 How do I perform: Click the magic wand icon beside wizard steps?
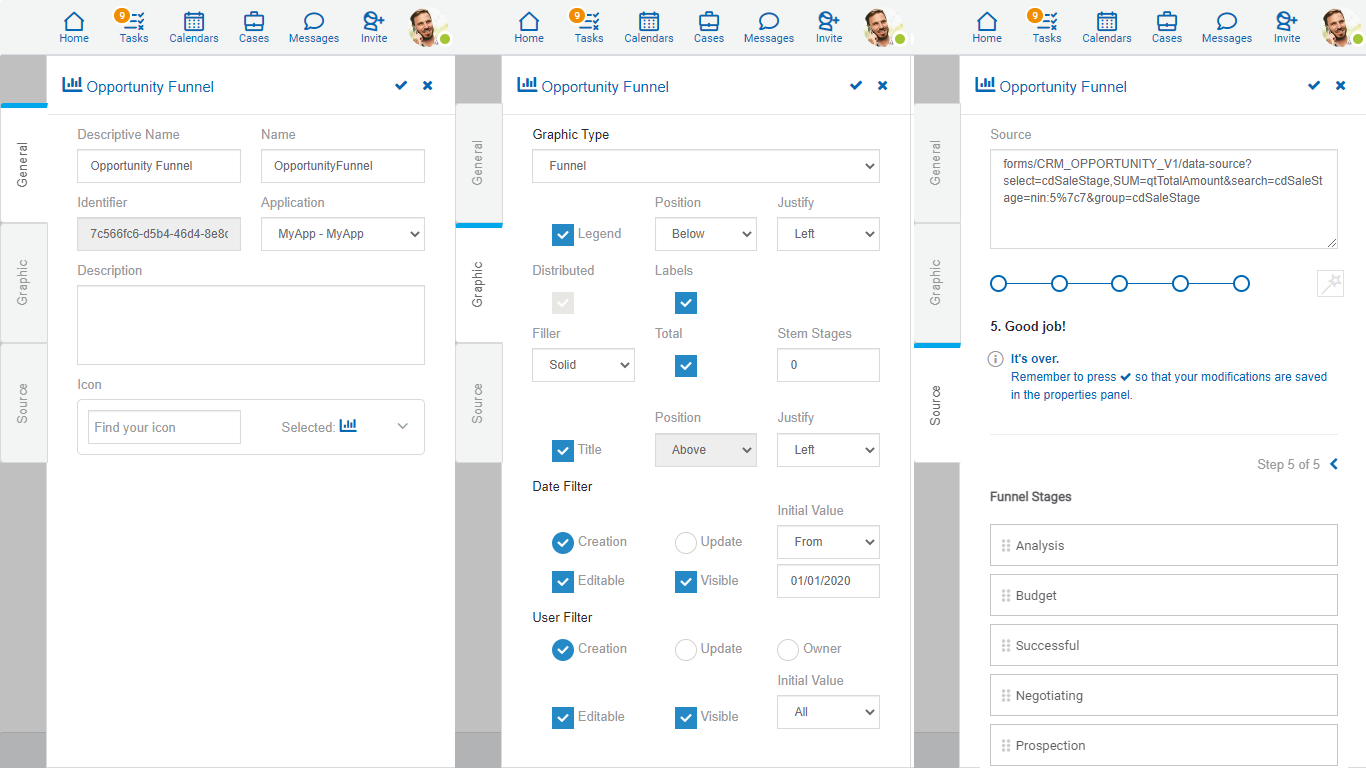click(x=1329, y=284)
